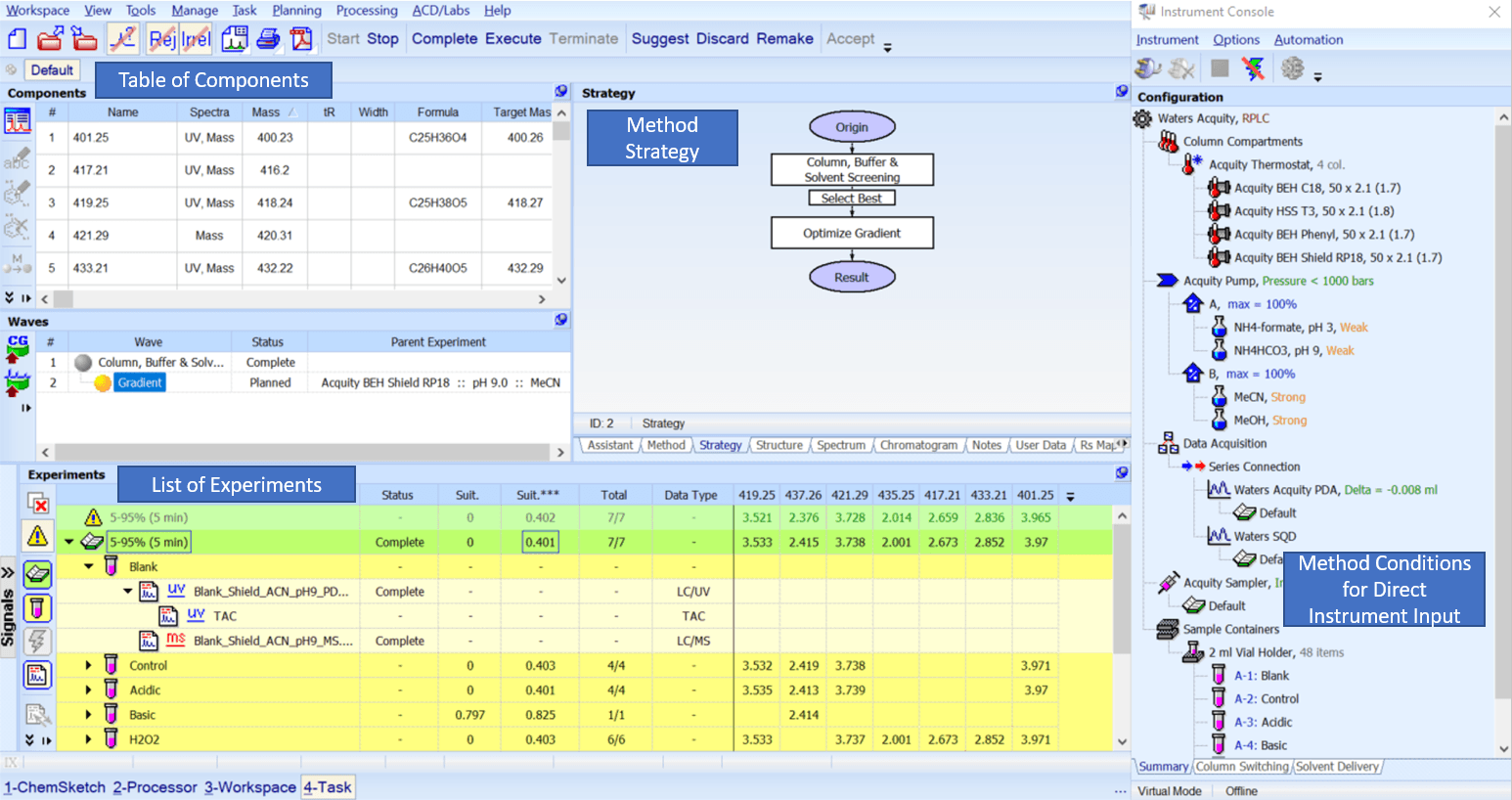Collapse the Blank sample row
Viewport: 1512px width, 800px height.
[88, 566]
